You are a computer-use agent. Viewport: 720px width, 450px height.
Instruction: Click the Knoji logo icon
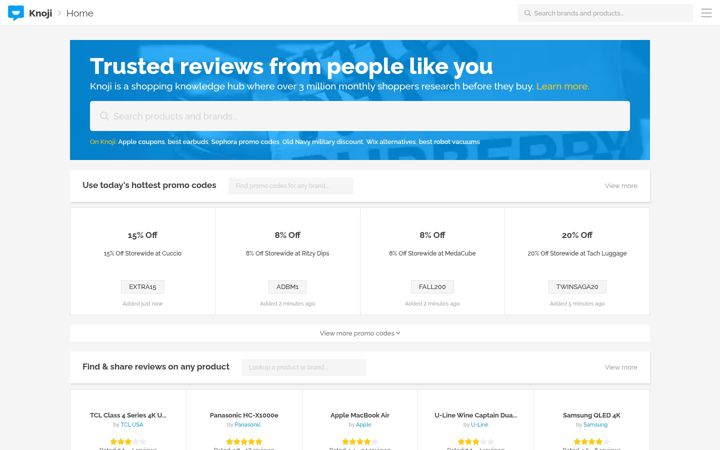tap(16, 13)
